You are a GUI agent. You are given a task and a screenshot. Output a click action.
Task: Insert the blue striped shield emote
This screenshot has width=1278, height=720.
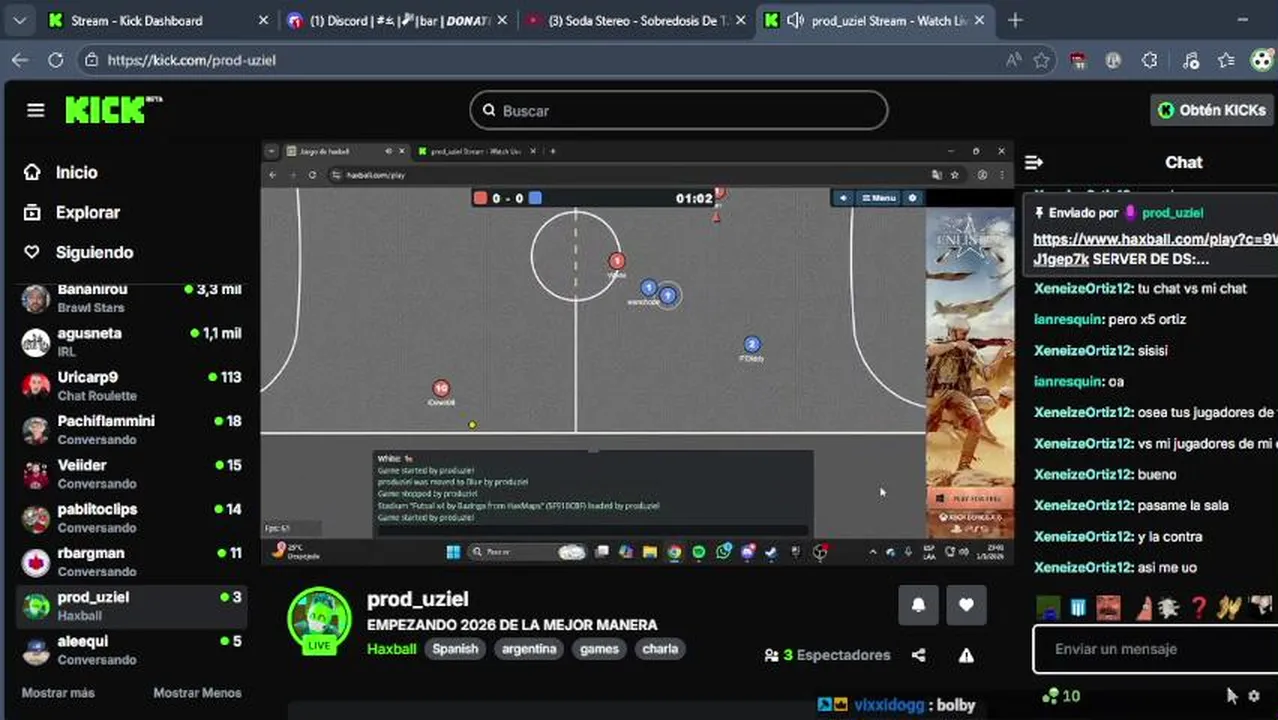[x=1078, y=606]
